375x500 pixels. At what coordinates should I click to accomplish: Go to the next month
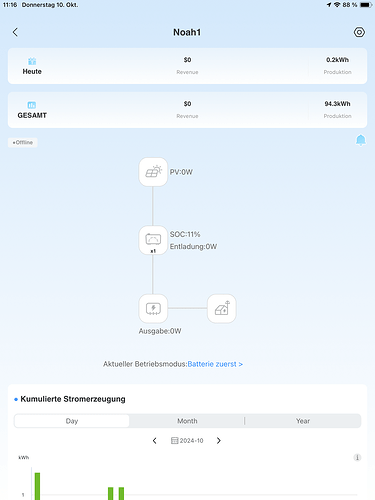coord(219,441)
